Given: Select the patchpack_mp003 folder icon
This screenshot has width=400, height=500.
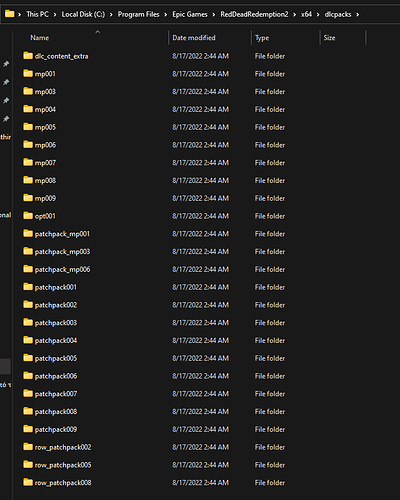Looking at the screenshot, I should click(x=28, y=251).
